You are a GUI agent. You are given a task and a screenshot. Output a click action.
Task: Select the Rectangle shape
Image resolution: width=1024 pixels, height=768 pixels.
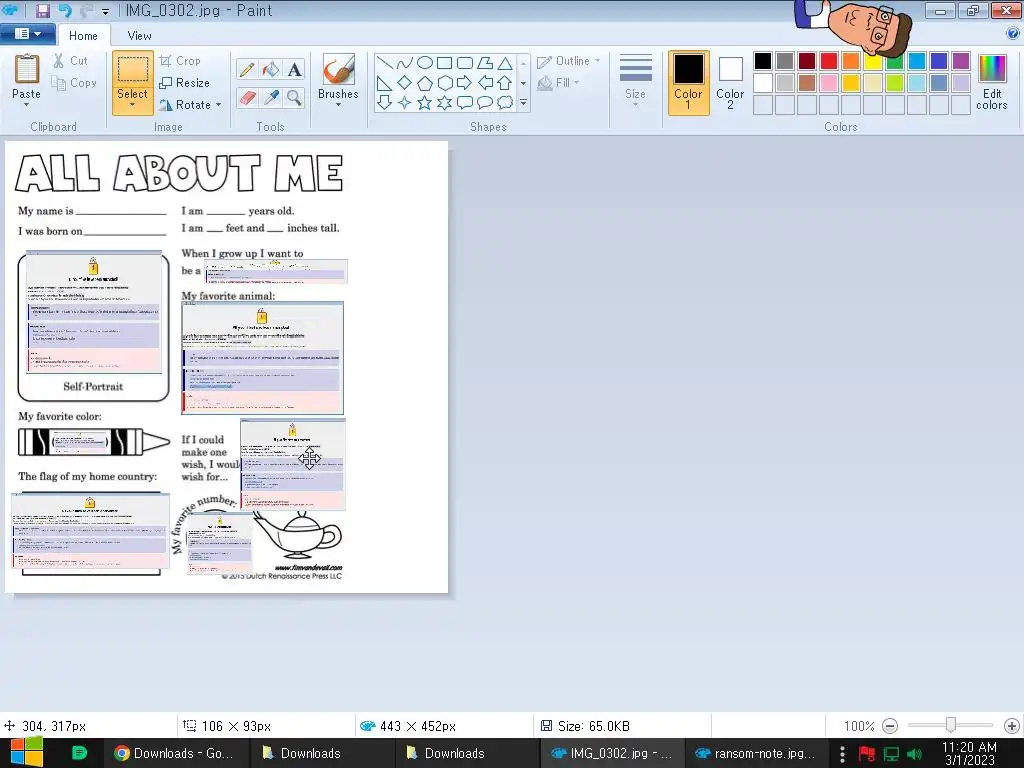pyautogui.click(x=445, y=63)
